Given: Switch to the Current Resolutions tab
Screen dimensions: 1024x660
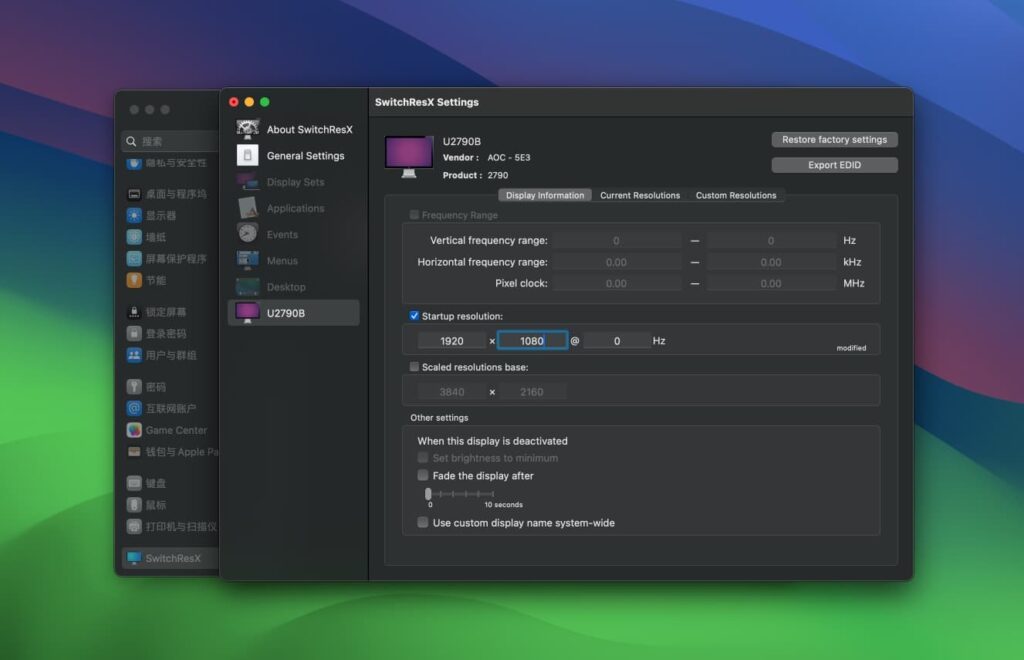Looking at the screenshot, I should pyautogui.click(x=639, y=195).
